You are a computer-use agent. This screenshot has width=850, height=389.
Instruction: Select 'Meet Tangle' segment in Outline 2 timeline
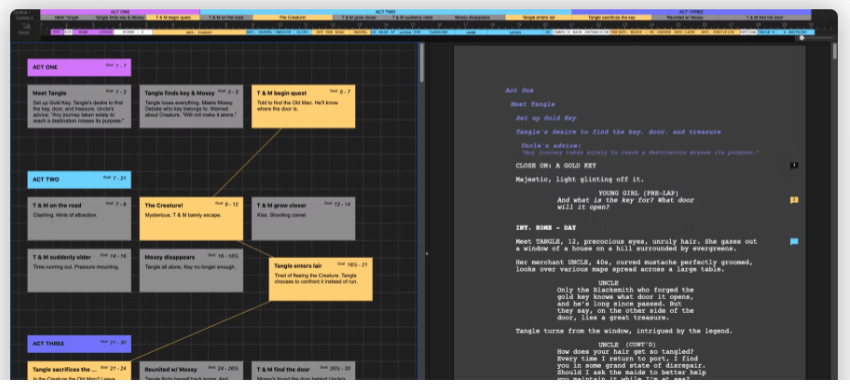point(67,18)
